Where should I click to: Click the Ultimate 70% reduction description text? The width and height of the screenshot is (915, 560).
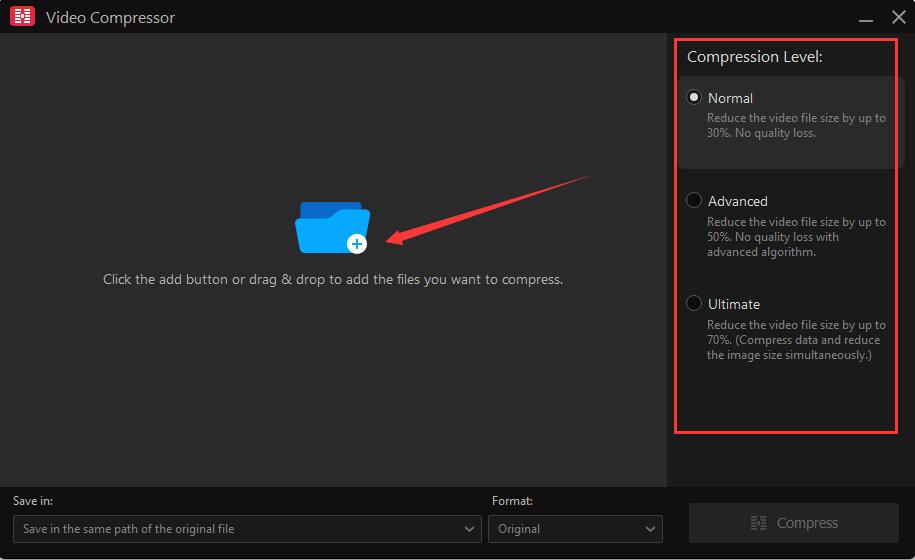pyautogui.click(x=796, y=340)
